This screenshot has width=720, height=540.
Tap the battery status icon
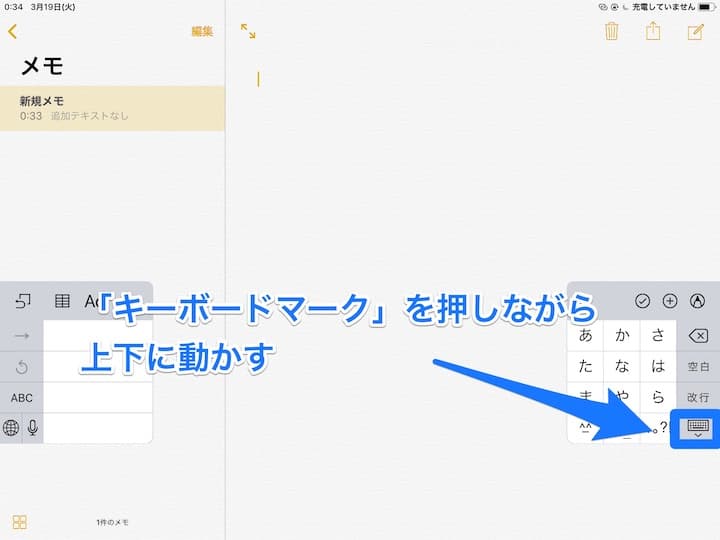[x=705, y=7]
